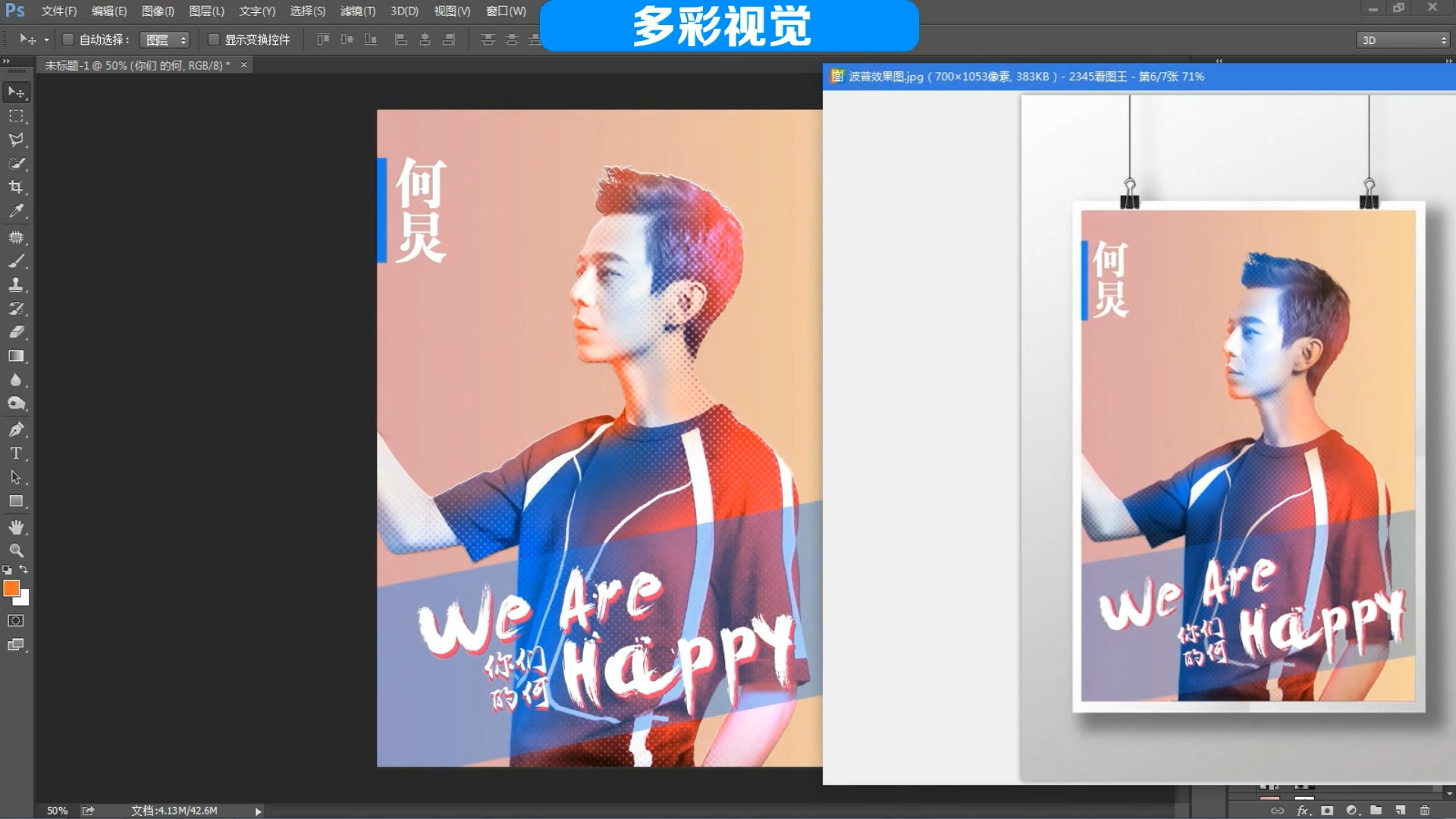Choose the Eraser tool
Screen dimensions: 1456x819
[x=16, y=332]
